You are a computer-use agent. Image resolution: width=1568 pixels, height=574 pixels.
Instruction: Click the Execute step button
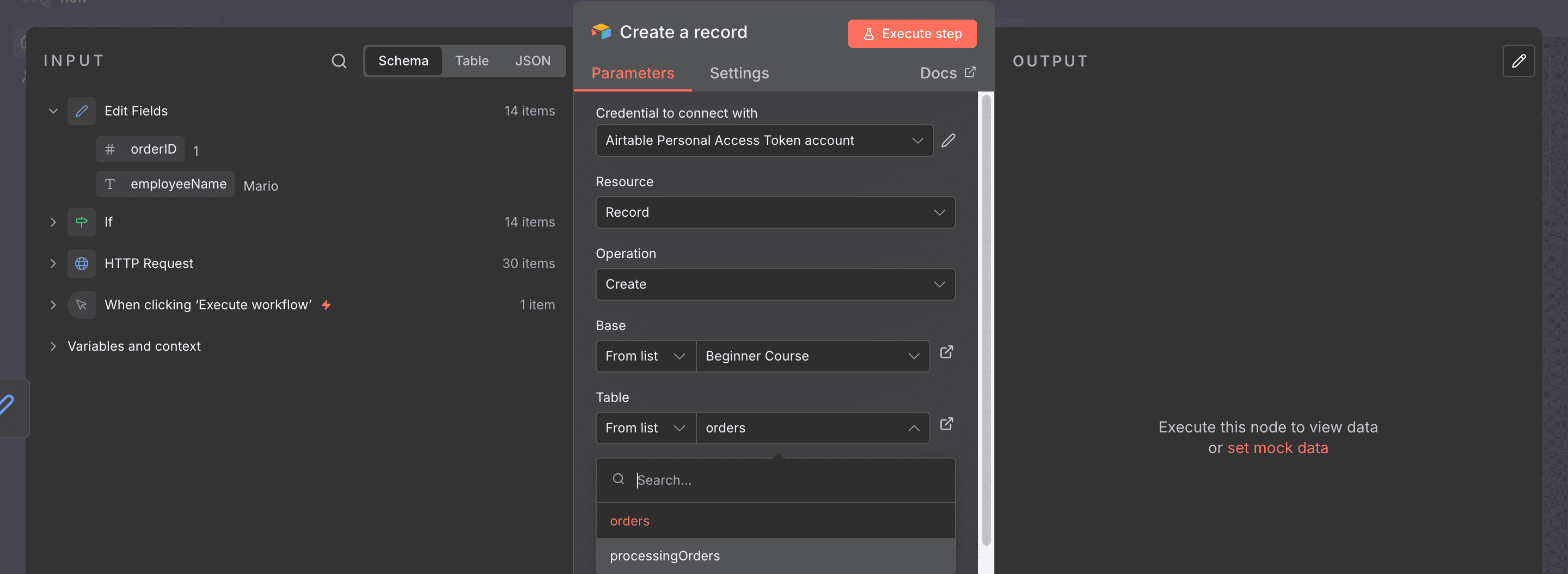pos(912,33)
